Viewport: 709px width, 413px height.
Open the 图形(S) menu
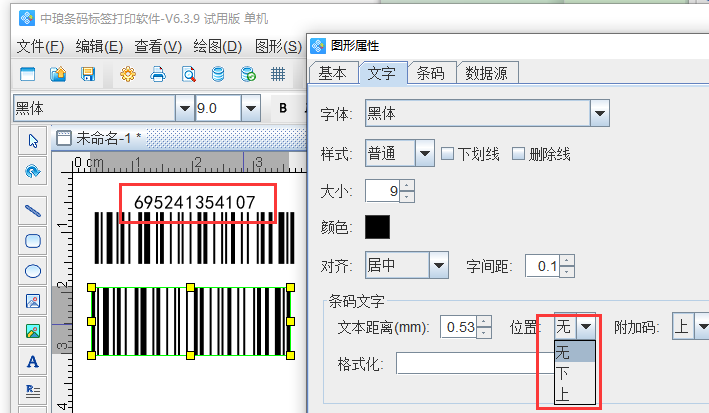(x=278, y=47)
